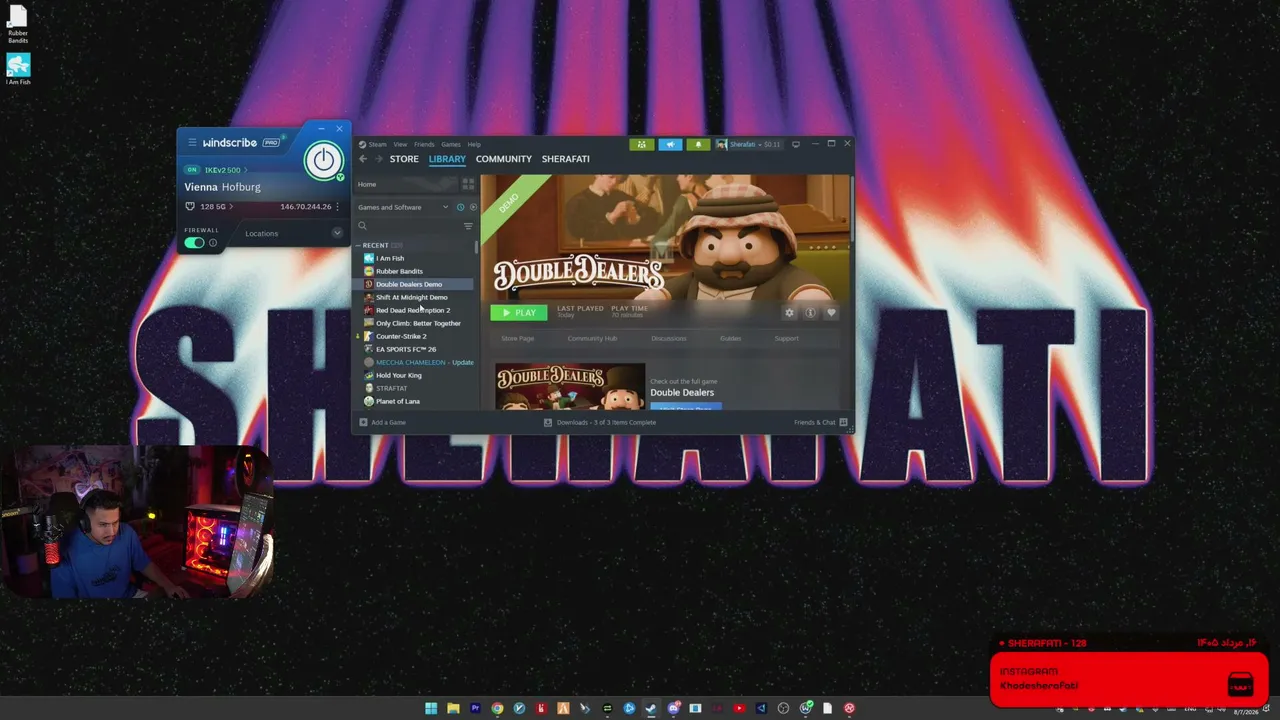Open the COMMUNITY tab in Steam
This screenshot has width=1280, height=720.
504,159
